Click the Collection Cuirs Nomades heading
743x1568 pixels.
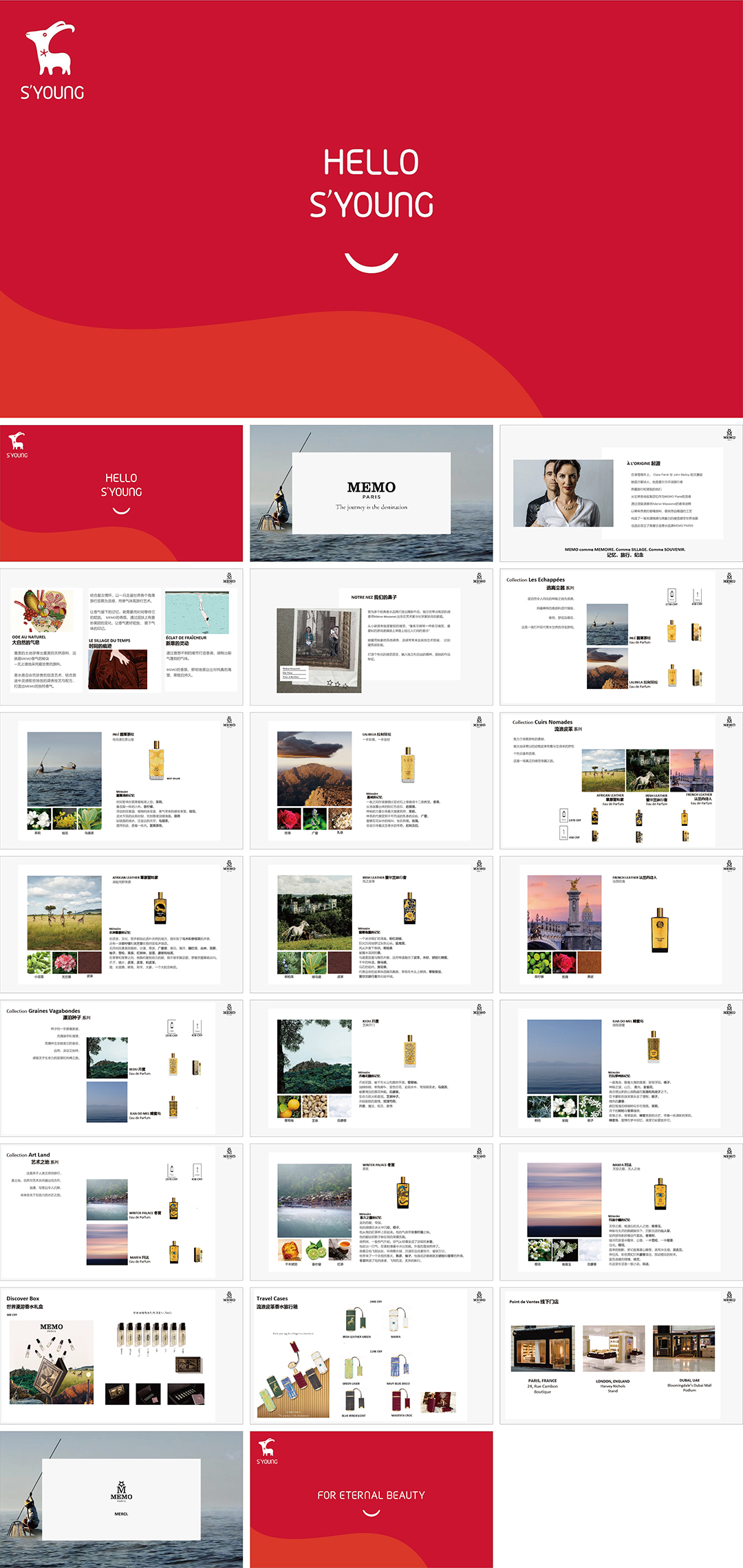click(x=542, y=722)
